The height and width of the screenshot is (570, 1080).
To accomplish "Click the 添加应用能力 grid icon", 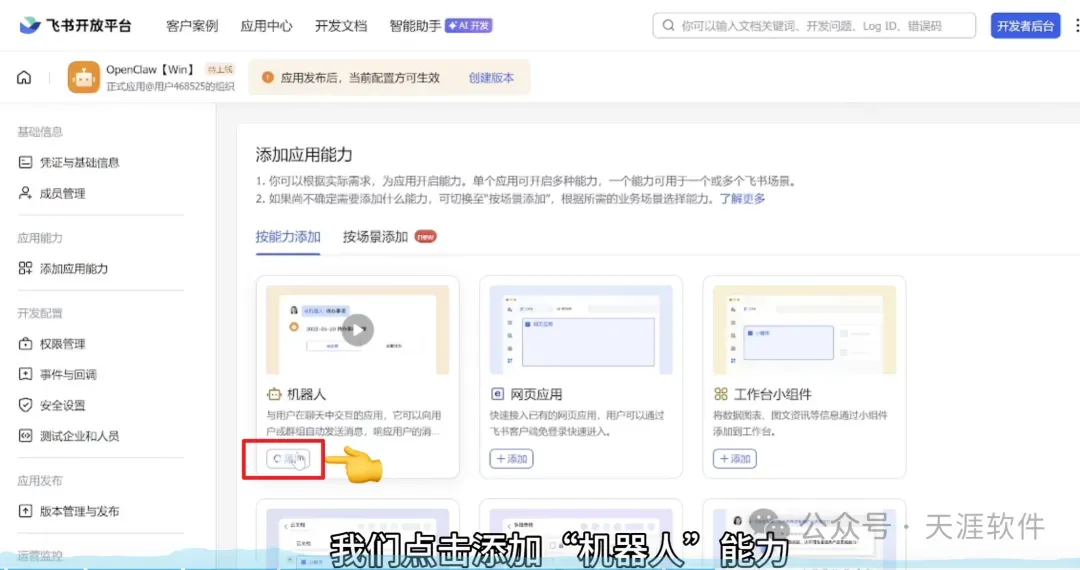I will (25, 268).
